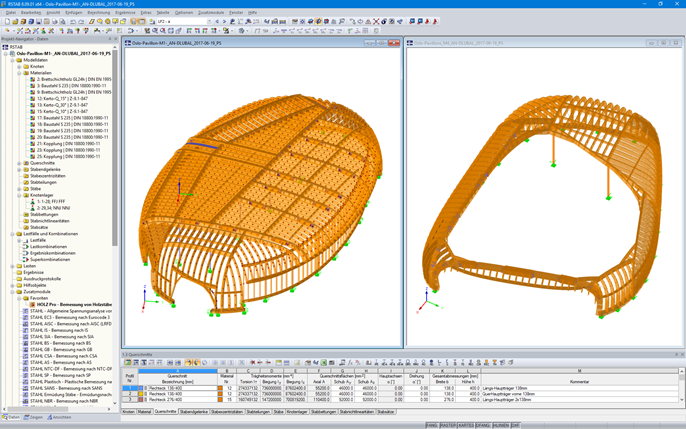Click yellow color swatch of profile row 2
The image size is (686, 429).
pyautogui.click(x=141, y=394)
